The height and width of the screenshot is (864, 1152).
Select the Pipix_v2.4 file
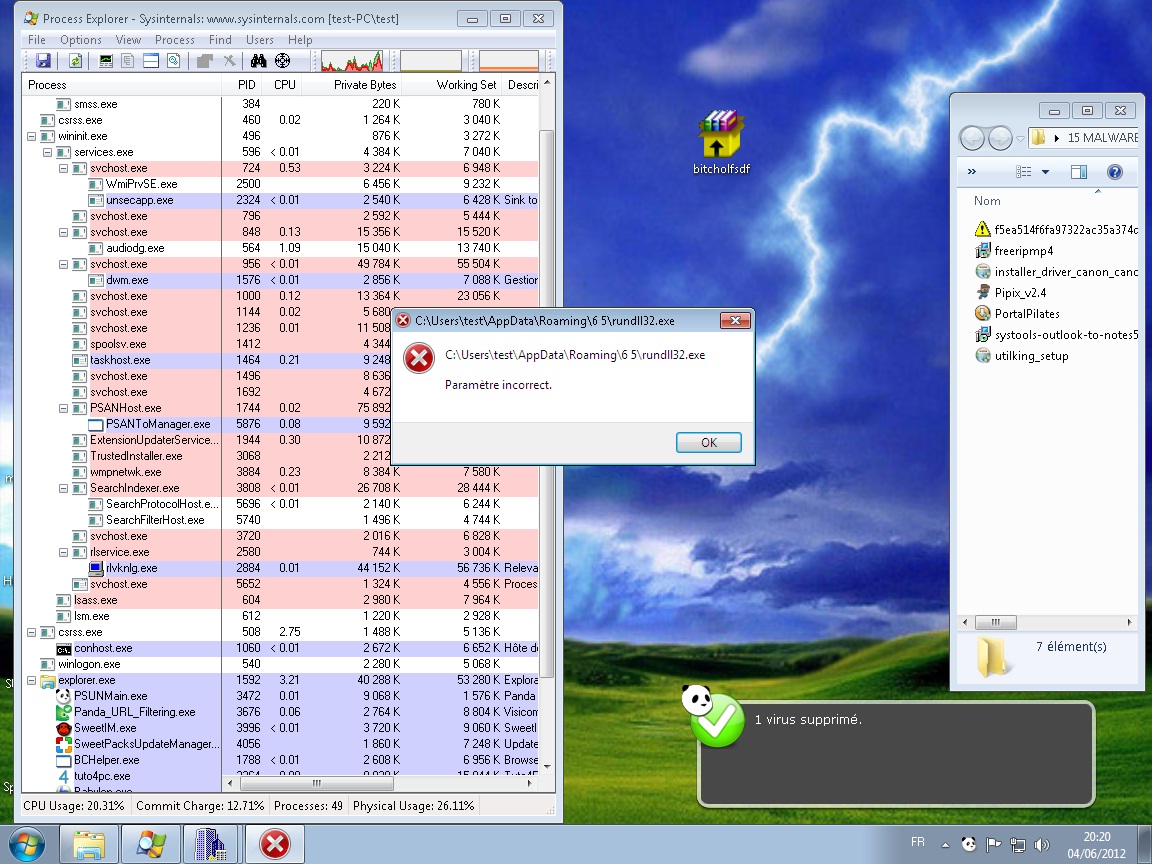[1011, 292]
